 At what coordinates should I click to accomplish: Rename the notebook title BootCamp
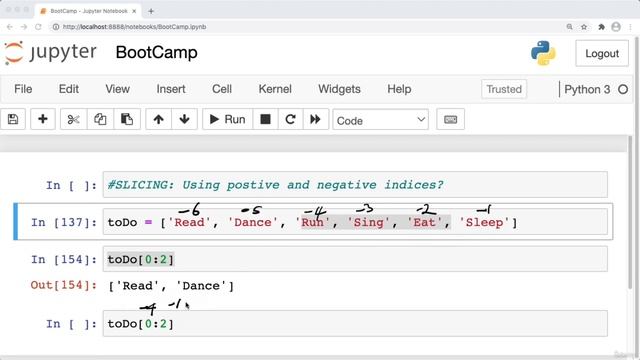point(156,53)
